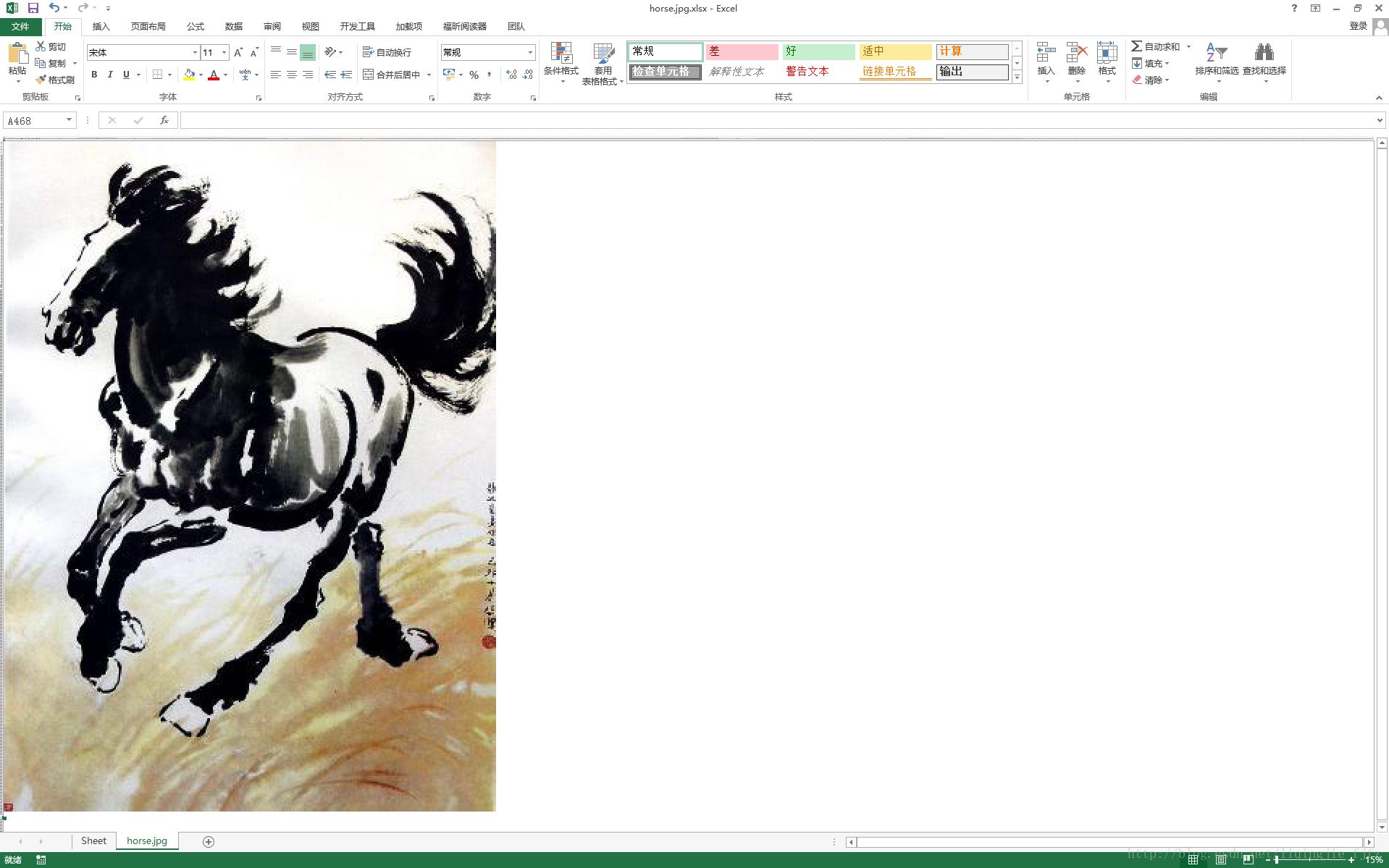Viewport: 1389px width, 868px height.
Task: Toggle bold formatting
Action: point(94,75)
